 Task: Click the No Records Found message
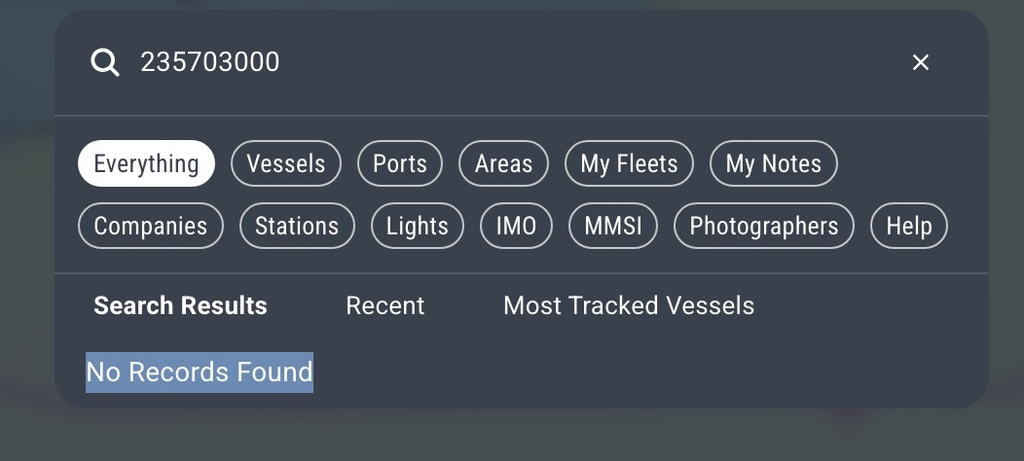199,372
